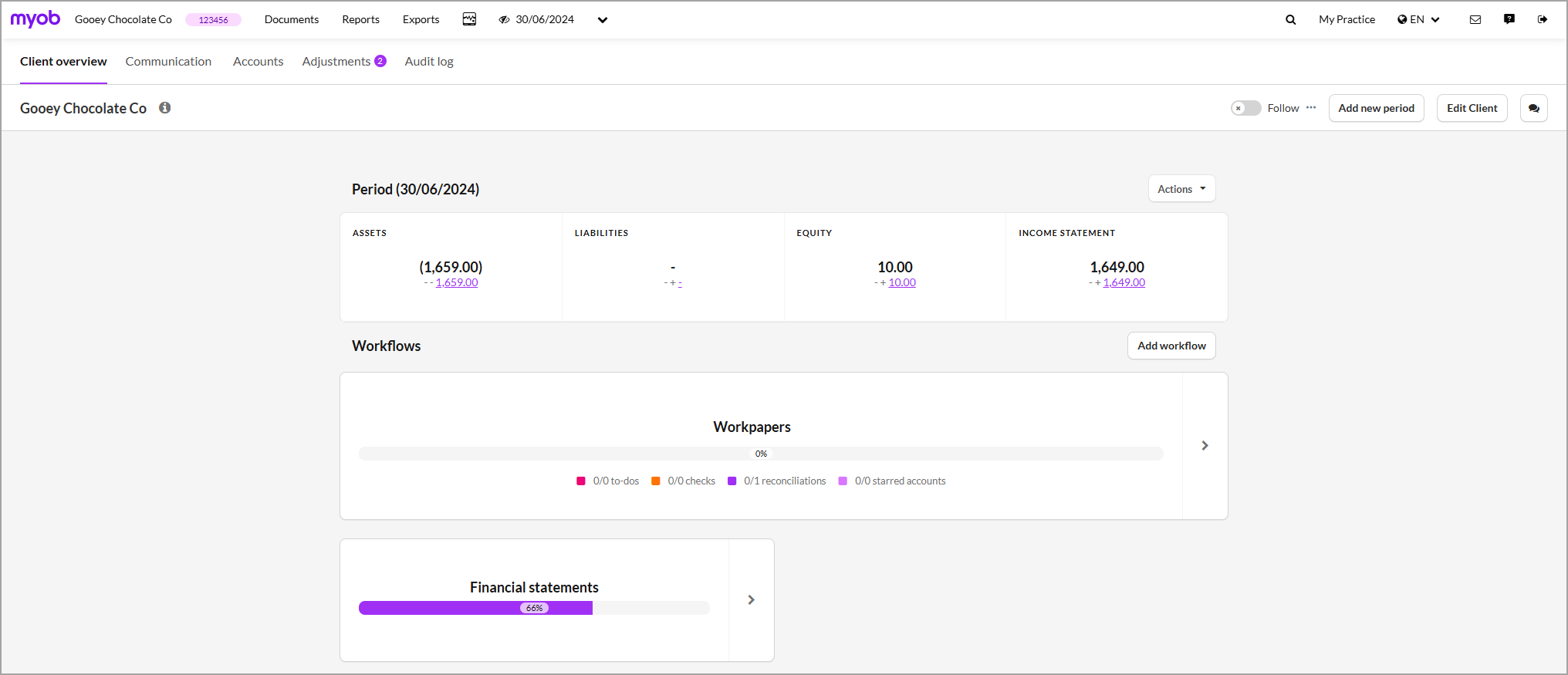Open the help question bubble icon
The image size is (1568, 675).
point(1509,19)
